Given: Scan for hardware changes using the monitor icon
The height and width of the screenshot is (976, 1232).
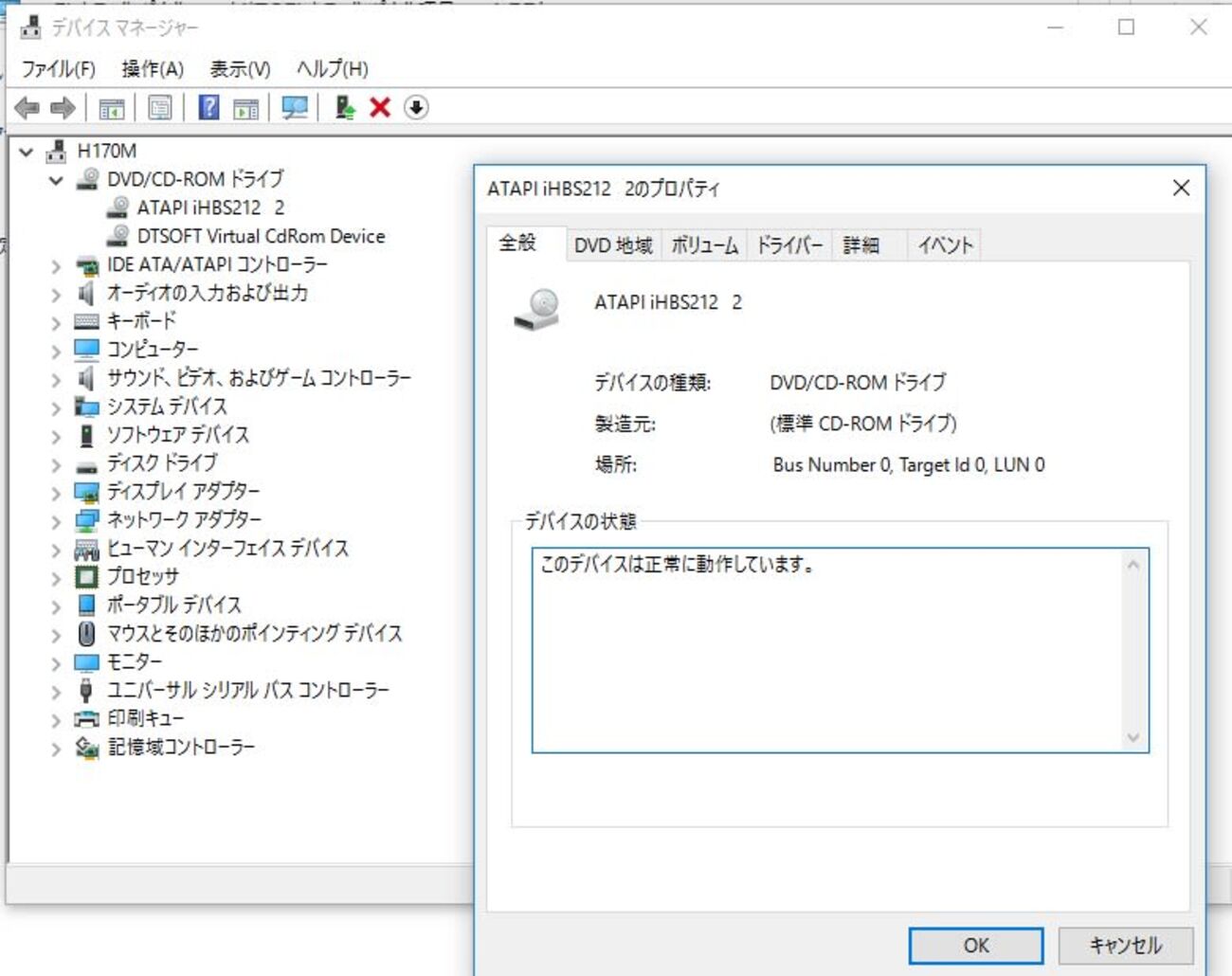Looking at the screenshot, I should [295, 108].
